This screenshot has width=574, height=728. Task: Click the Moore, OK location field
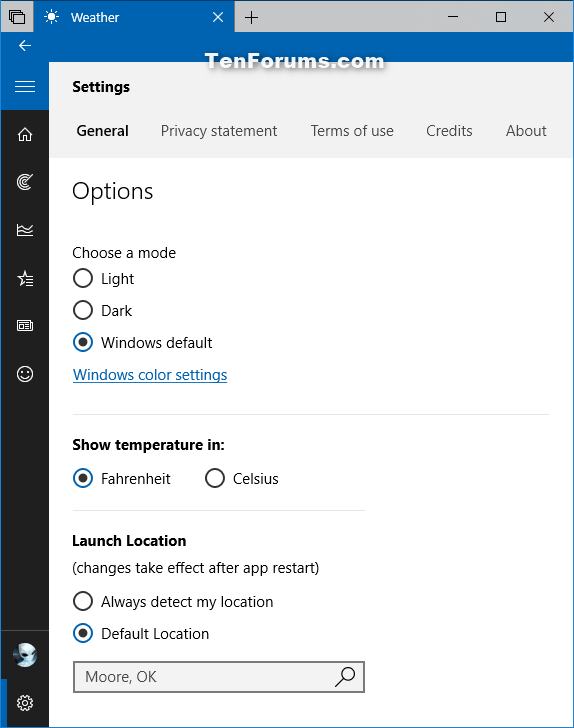coord(219,677)
